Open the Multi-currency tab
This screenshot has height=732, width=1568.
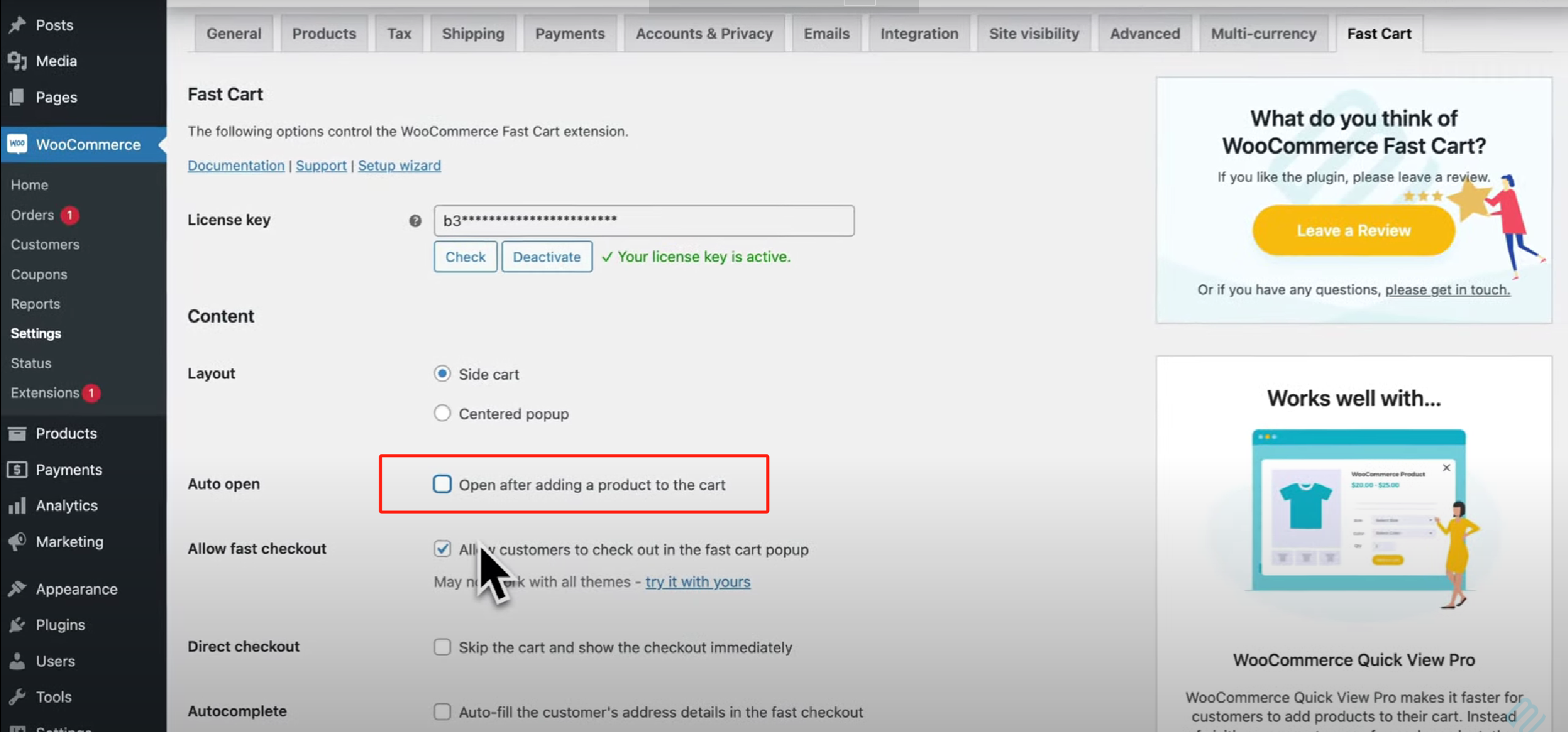(x=1263, y=34)
